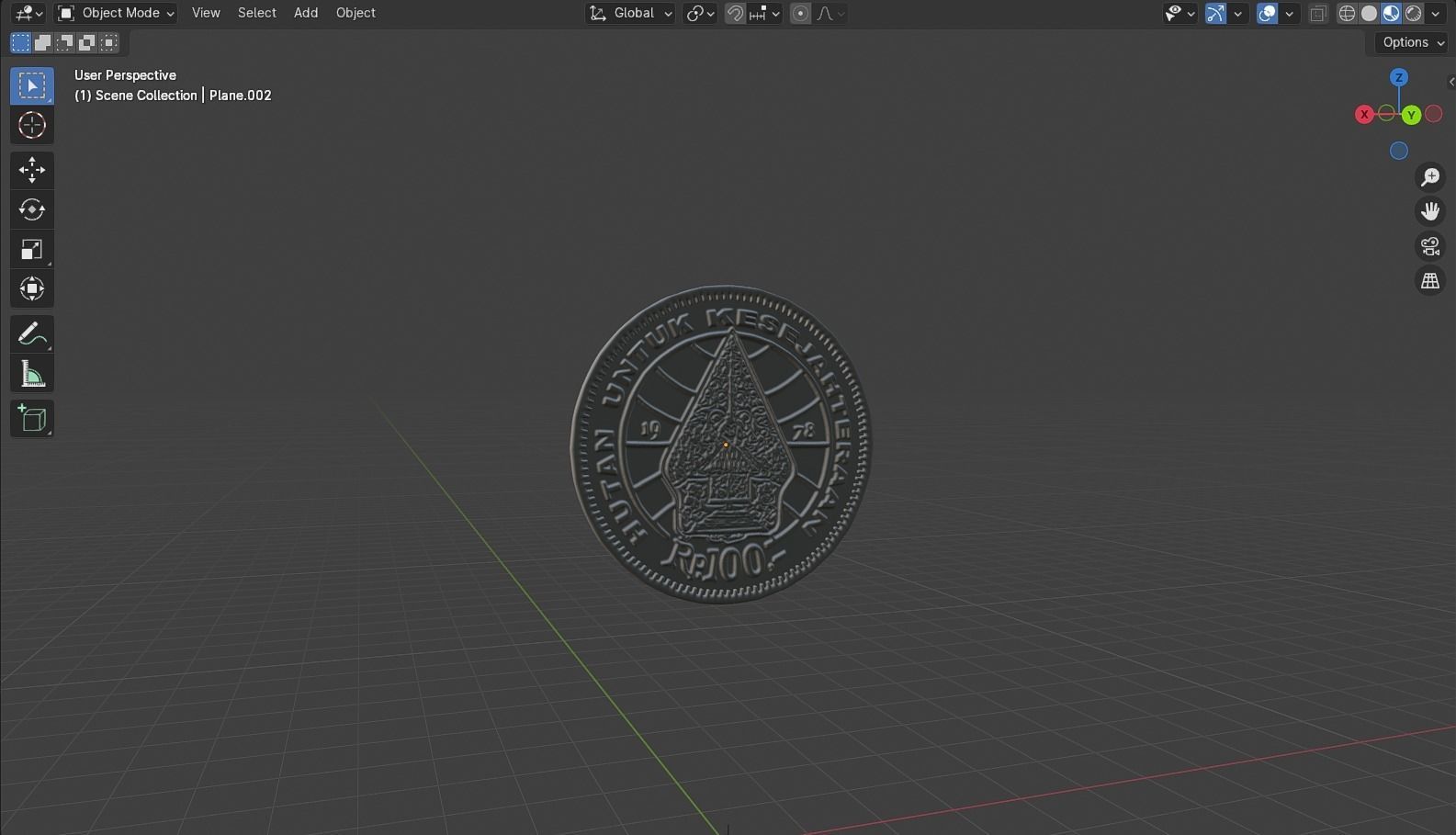Activate the 3D Cursor tool

pos(32,125)
